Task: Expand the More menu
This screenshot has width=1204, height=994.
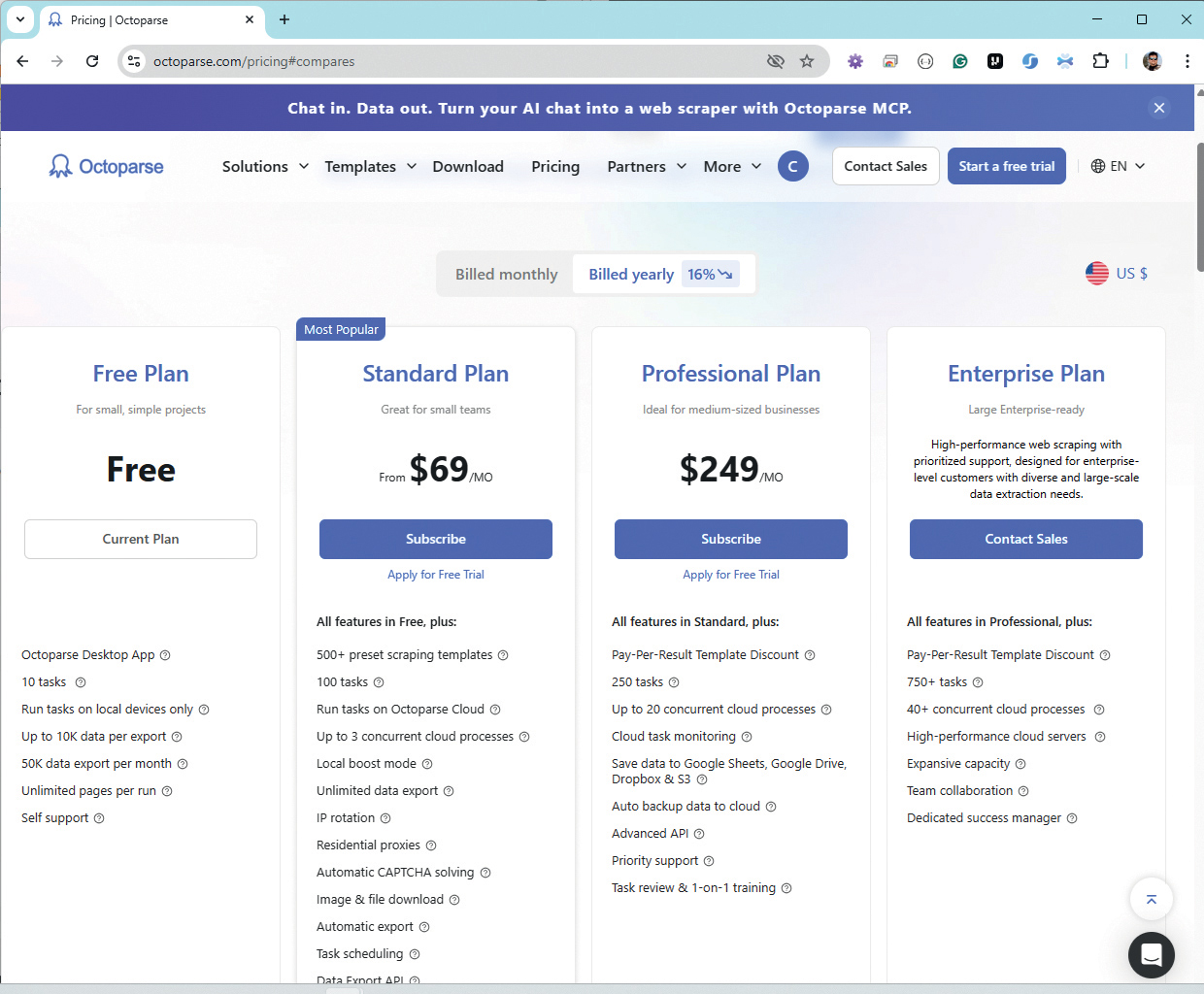Action: pyautogui.click(x=732, y=166)
